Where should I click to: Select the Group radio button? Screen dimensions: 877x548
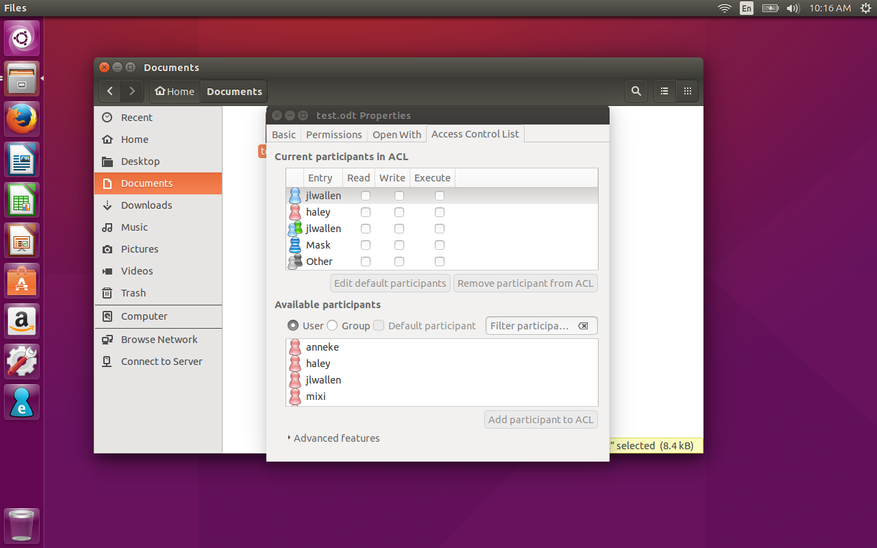[x=332, y=325]
